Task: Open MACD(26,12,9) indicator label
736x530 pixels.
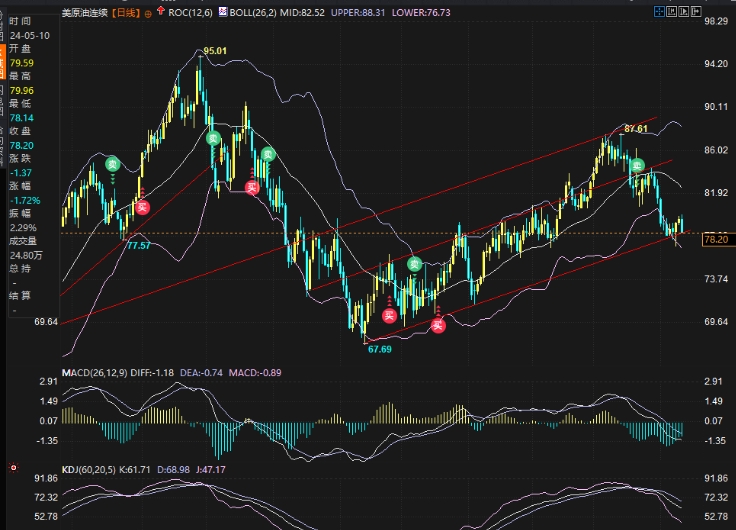Action: (94, 373)
